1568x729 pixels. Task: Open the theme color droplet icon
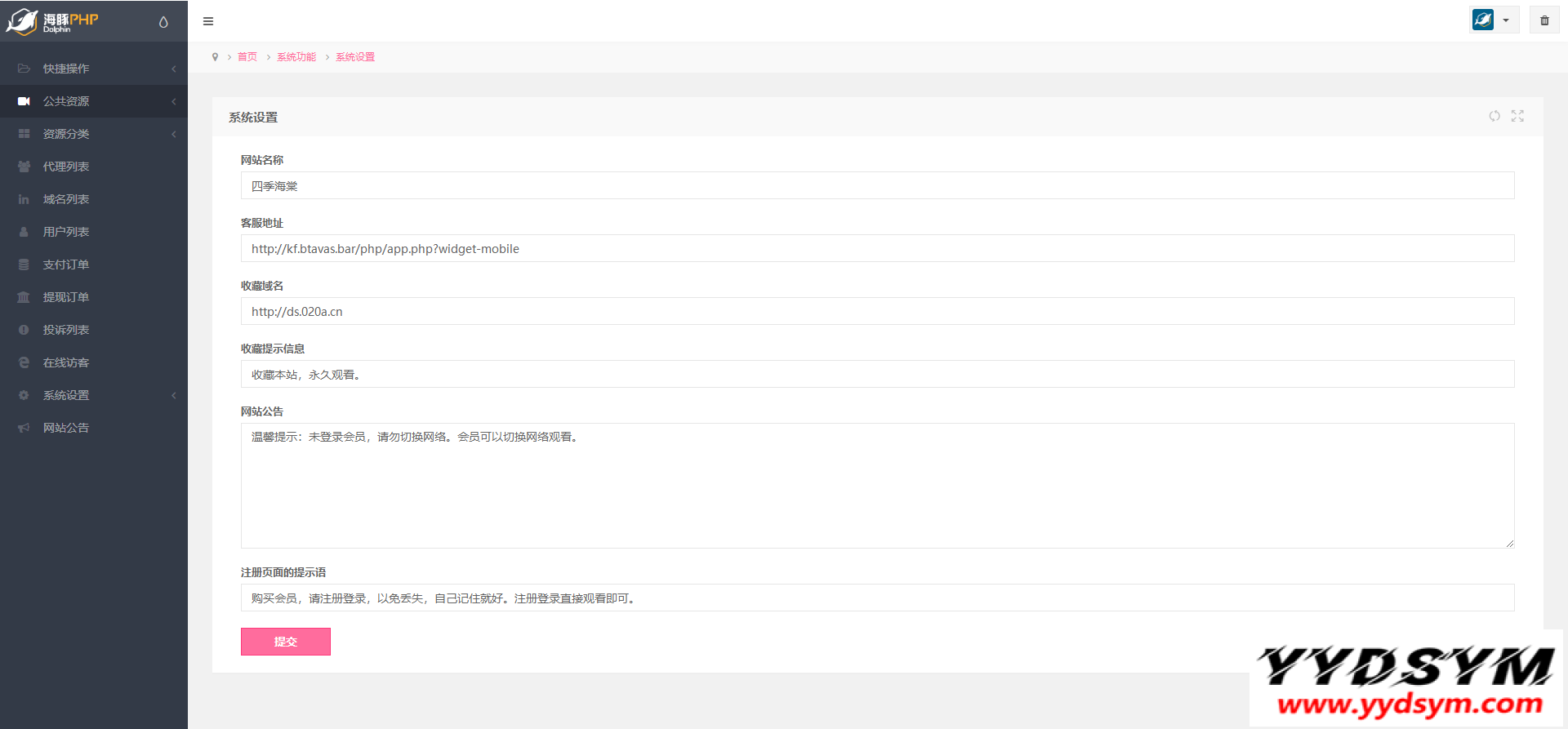point(163,22)
